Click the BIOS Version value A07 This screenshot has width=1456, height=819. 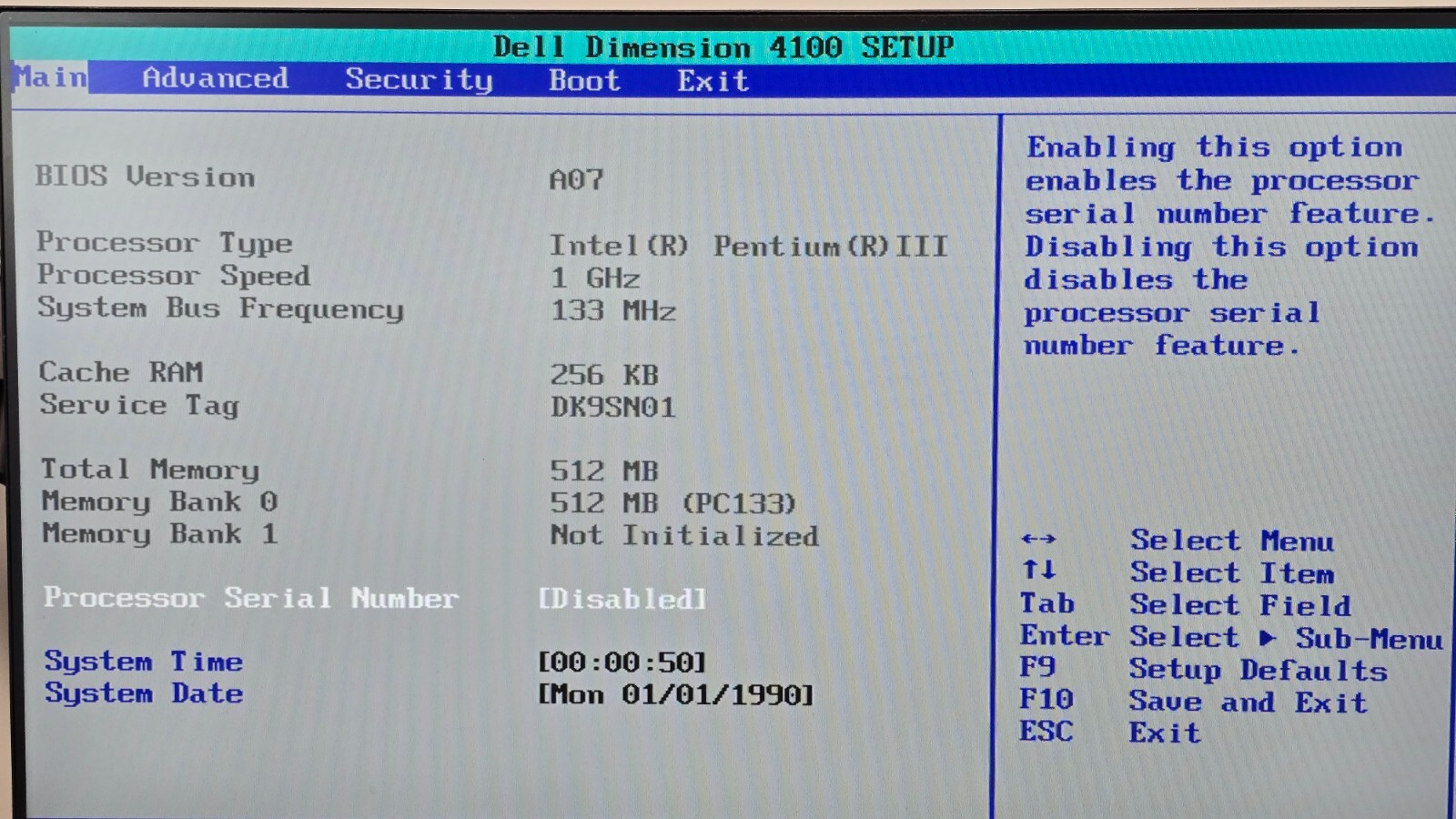coord(576,179)
